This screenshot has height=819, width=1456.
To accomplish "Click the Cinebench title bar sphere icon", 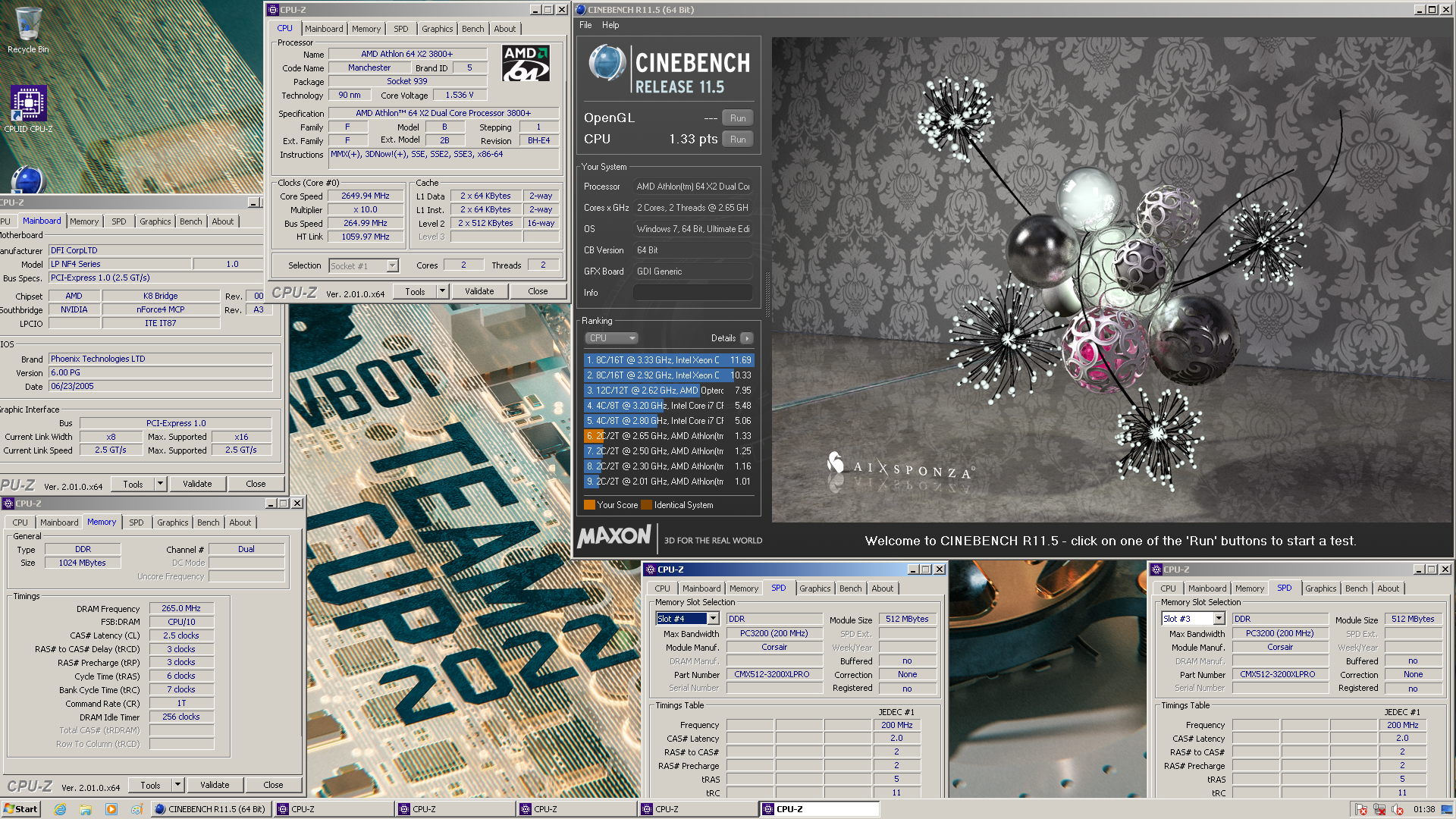I will (581, 10).
